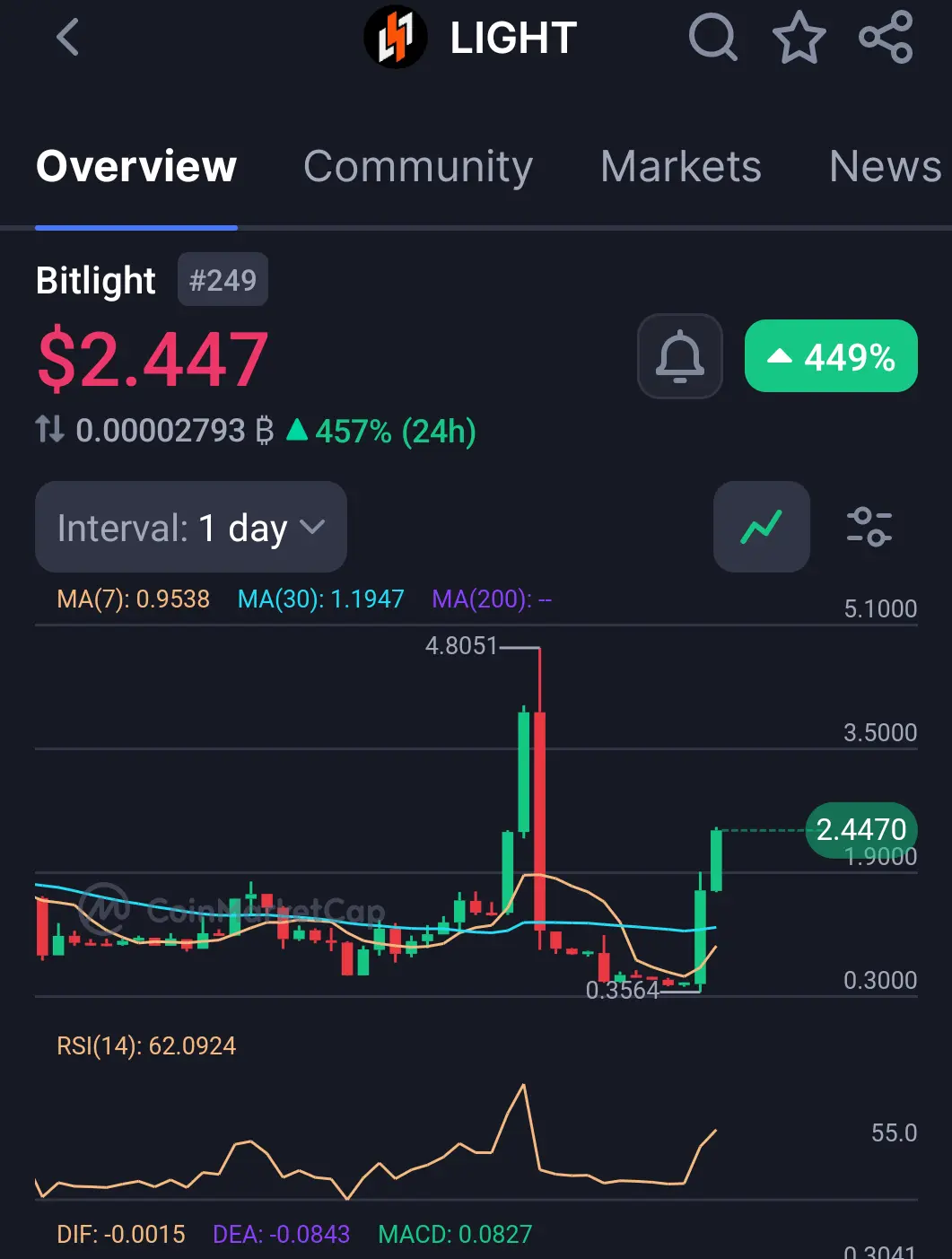Select the MA(7): 0.9538 label

[134, 599]
